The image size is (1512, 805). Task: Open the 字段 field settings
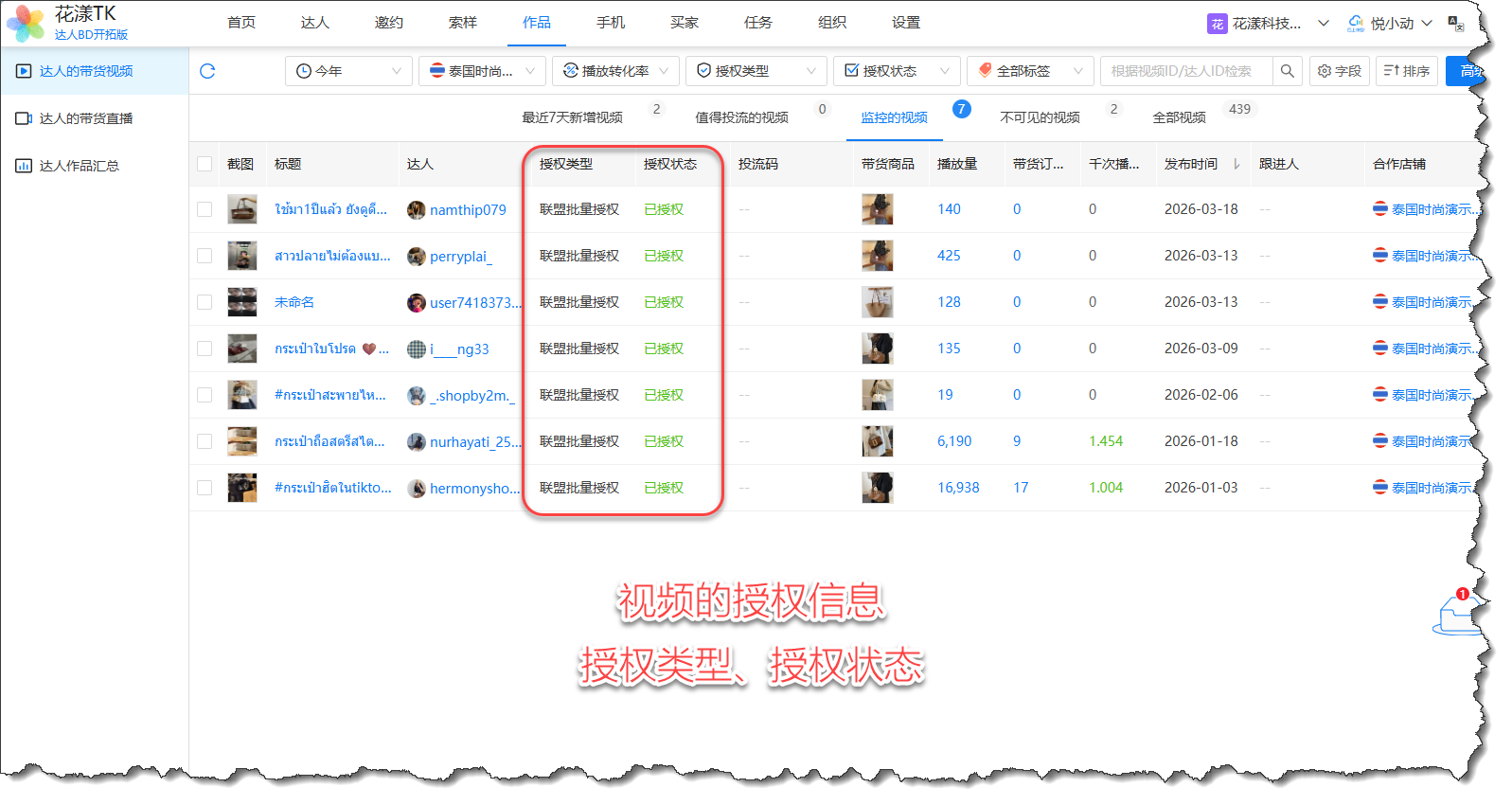click(1339, 71)
